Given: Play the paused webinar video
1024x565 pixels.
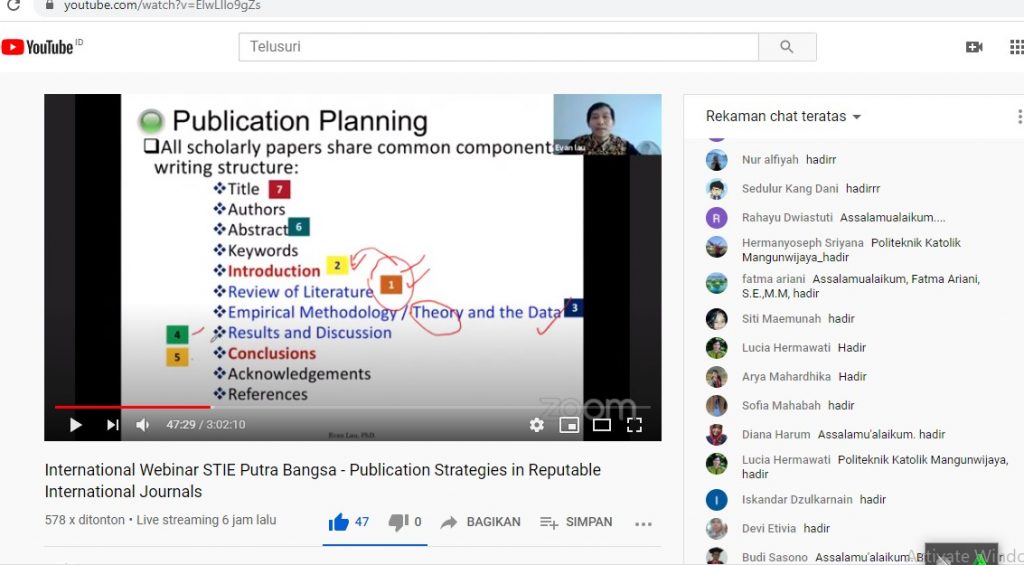Looking at the screenshot, I should pos(75,425).
